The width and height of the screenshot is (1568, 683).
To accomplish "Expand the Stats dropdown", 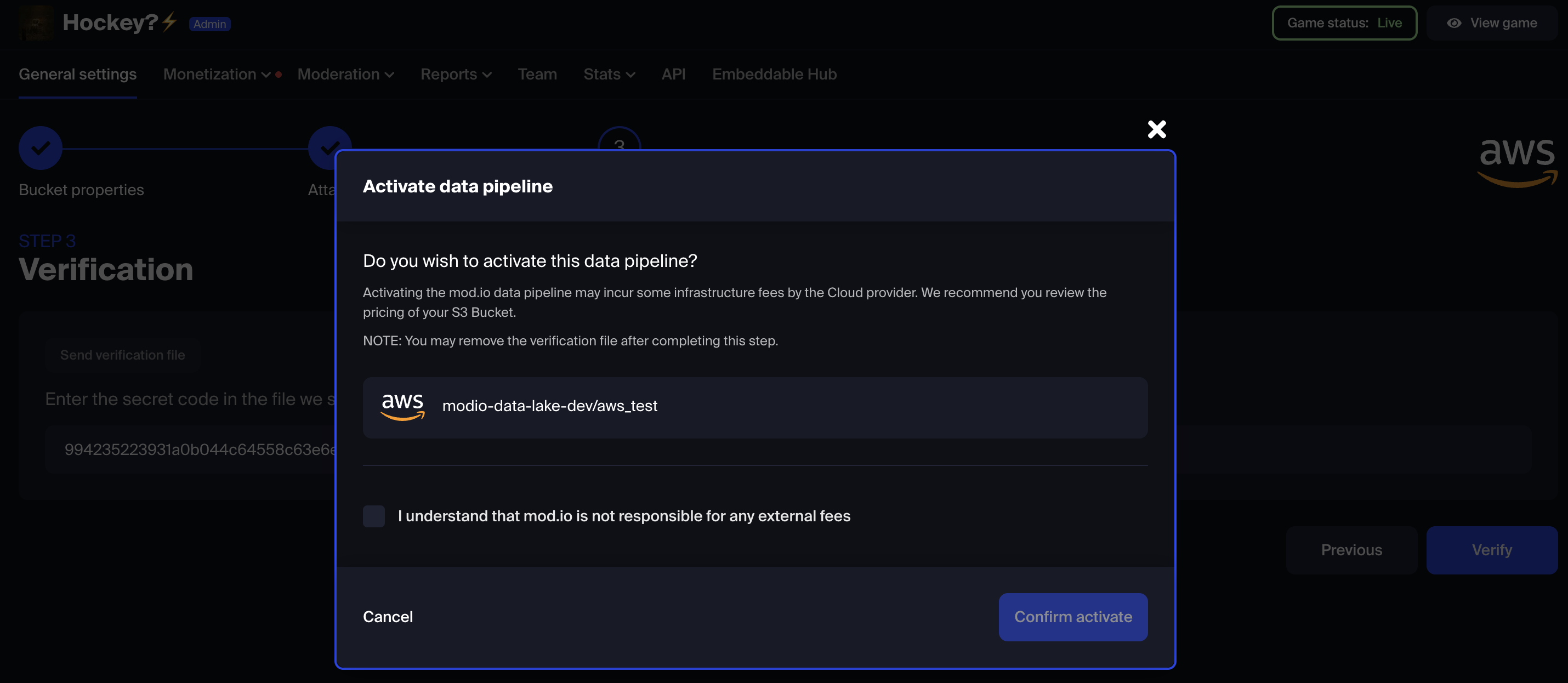I will (x=609, y=73).
